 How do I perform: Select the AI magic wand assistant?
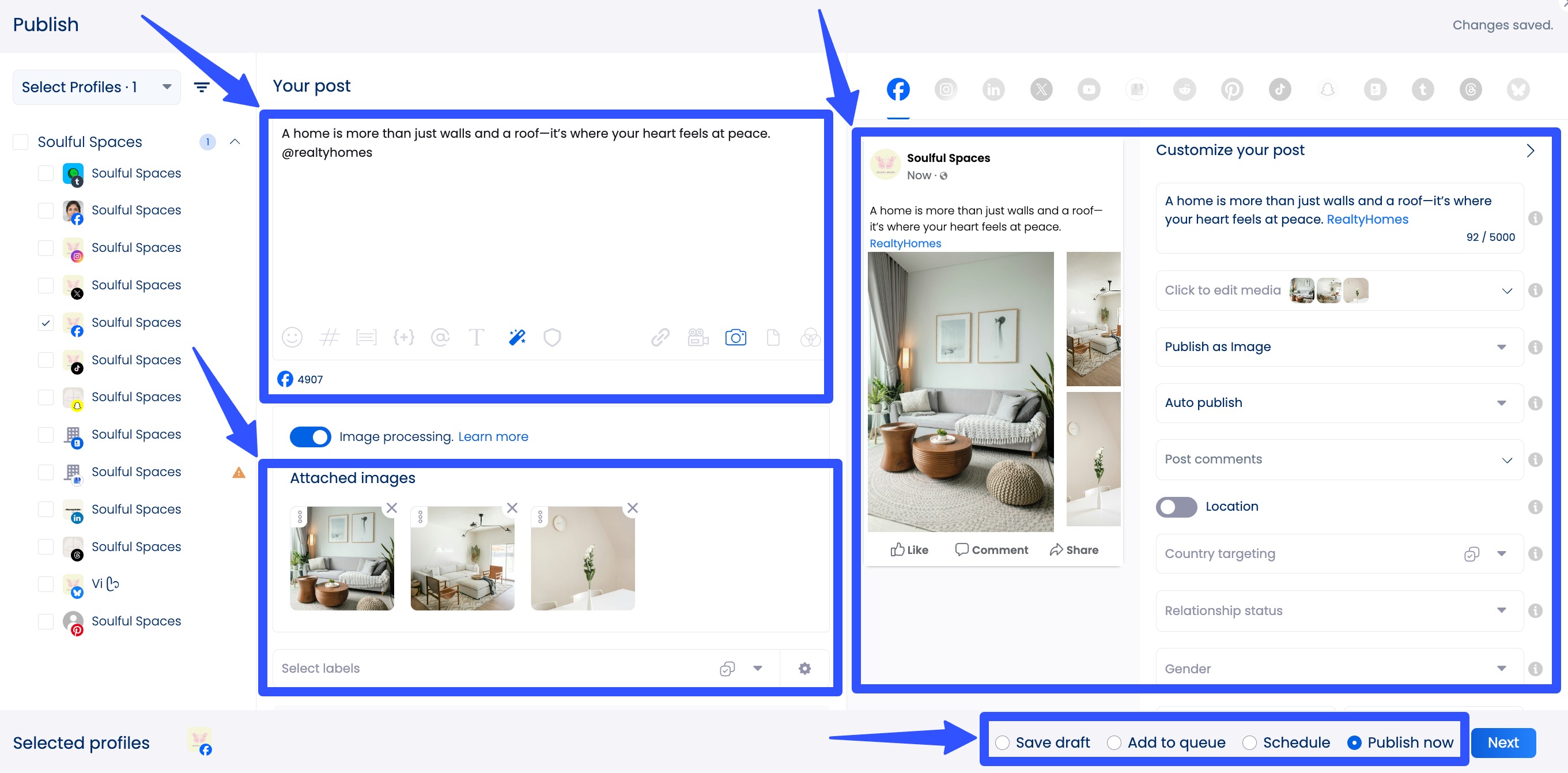pos(516,337)
